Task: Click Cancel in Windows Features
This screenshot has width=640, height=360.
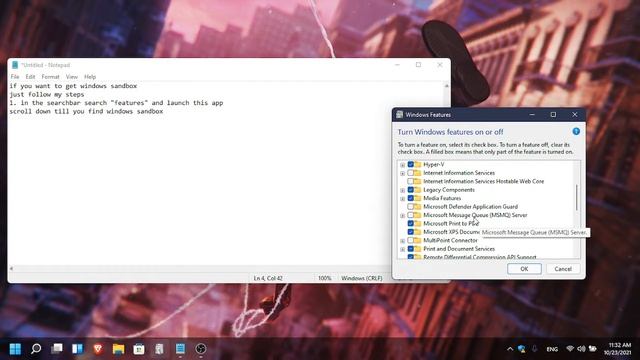Action: click(x=563, y=269)
